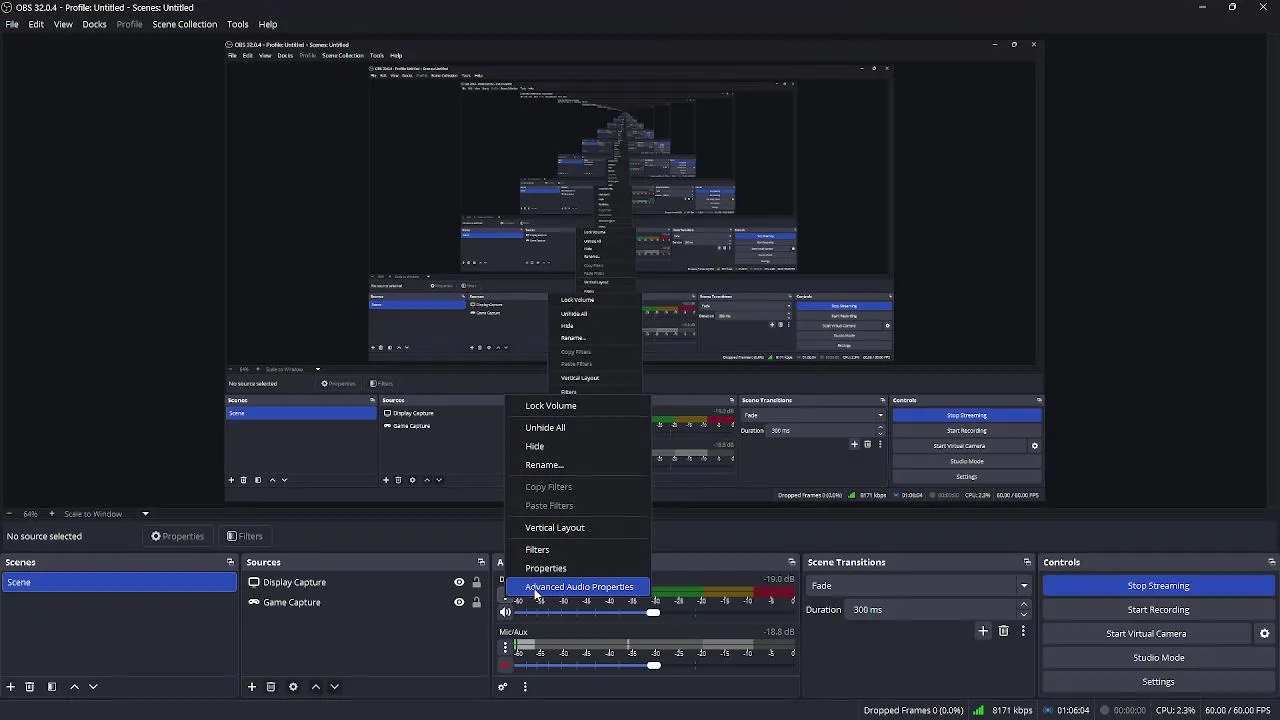
Task: Click Properties button in source toolbar
Action: click(177, 536)
